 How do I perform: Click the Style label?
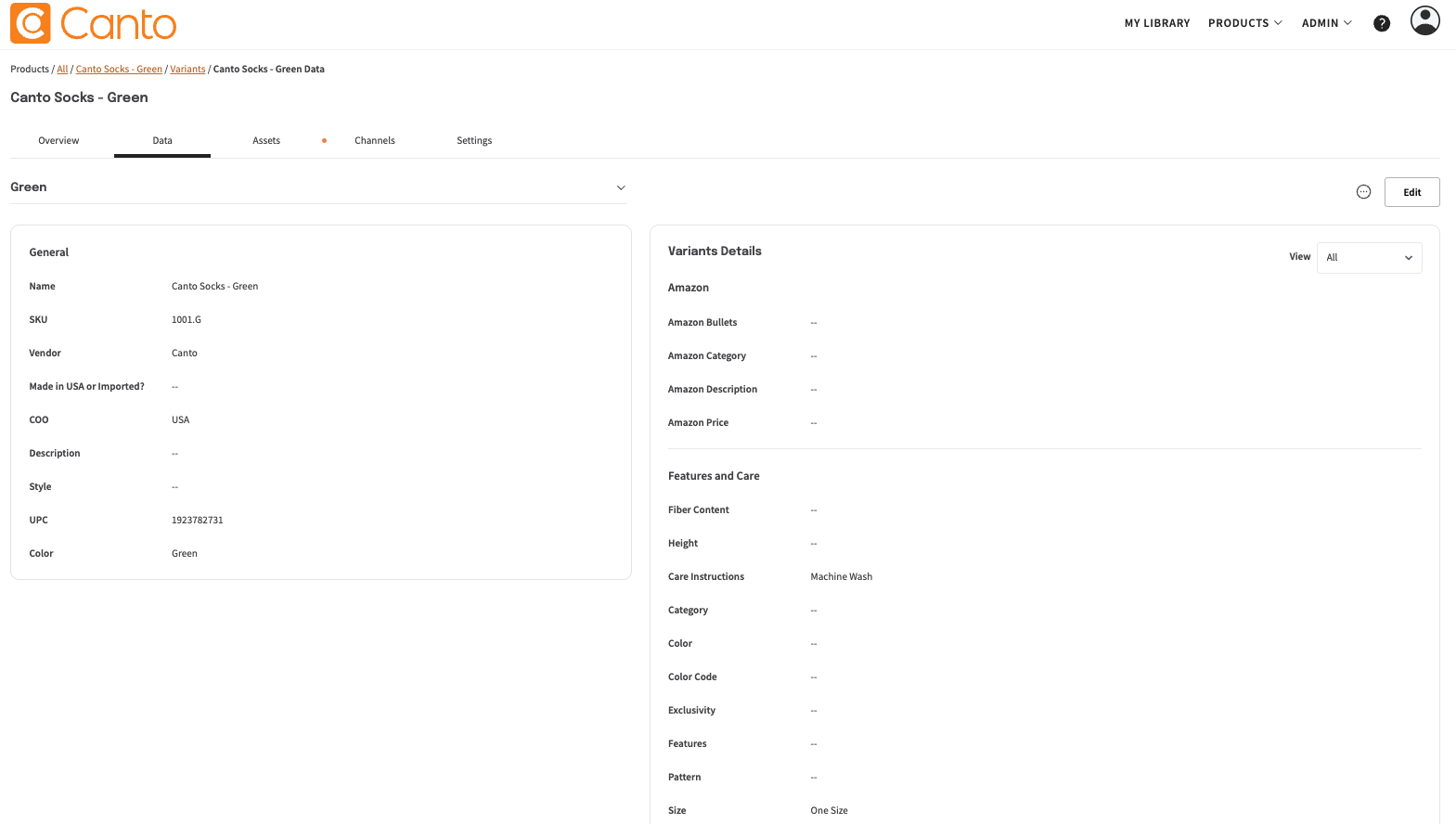(40, 487)
